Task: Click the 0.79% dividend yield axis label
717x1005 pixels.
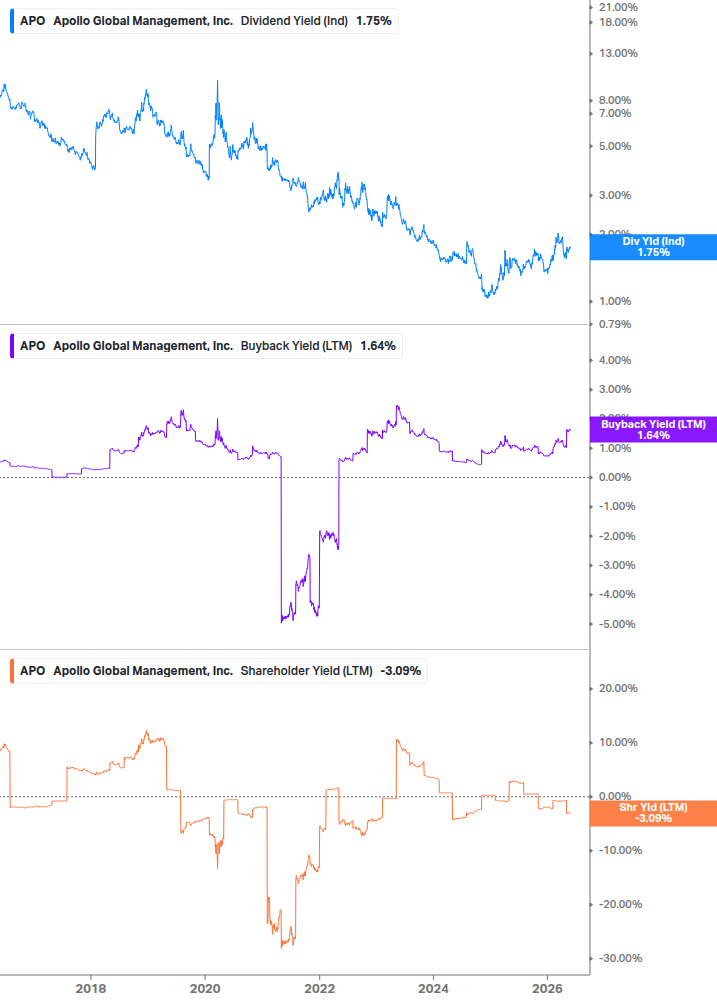Action: [x=615, y=324]
